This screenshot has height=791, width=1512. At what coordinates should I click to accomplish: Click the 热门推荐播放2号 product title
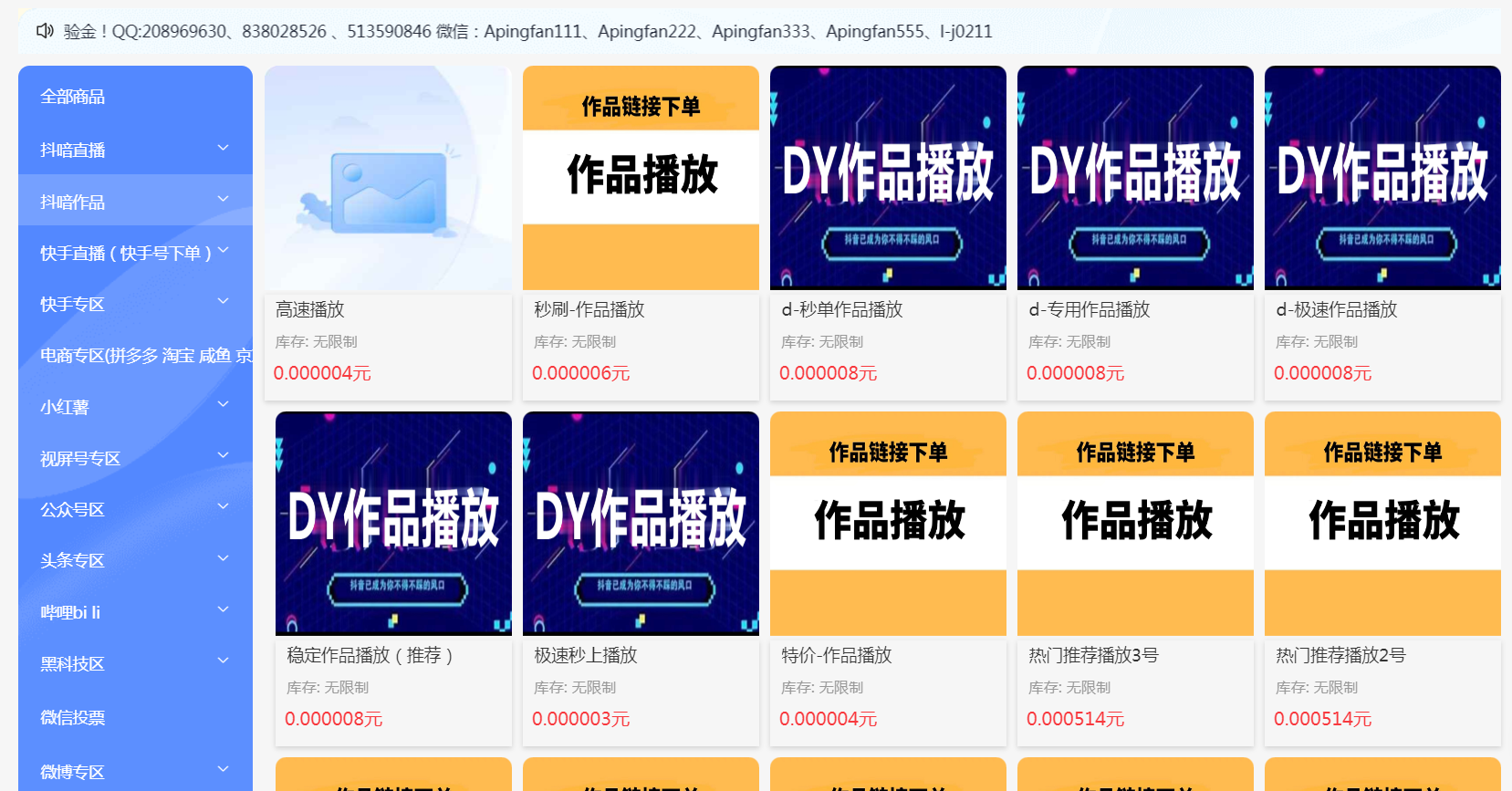pyautogui.click(x=1340, y=655)
